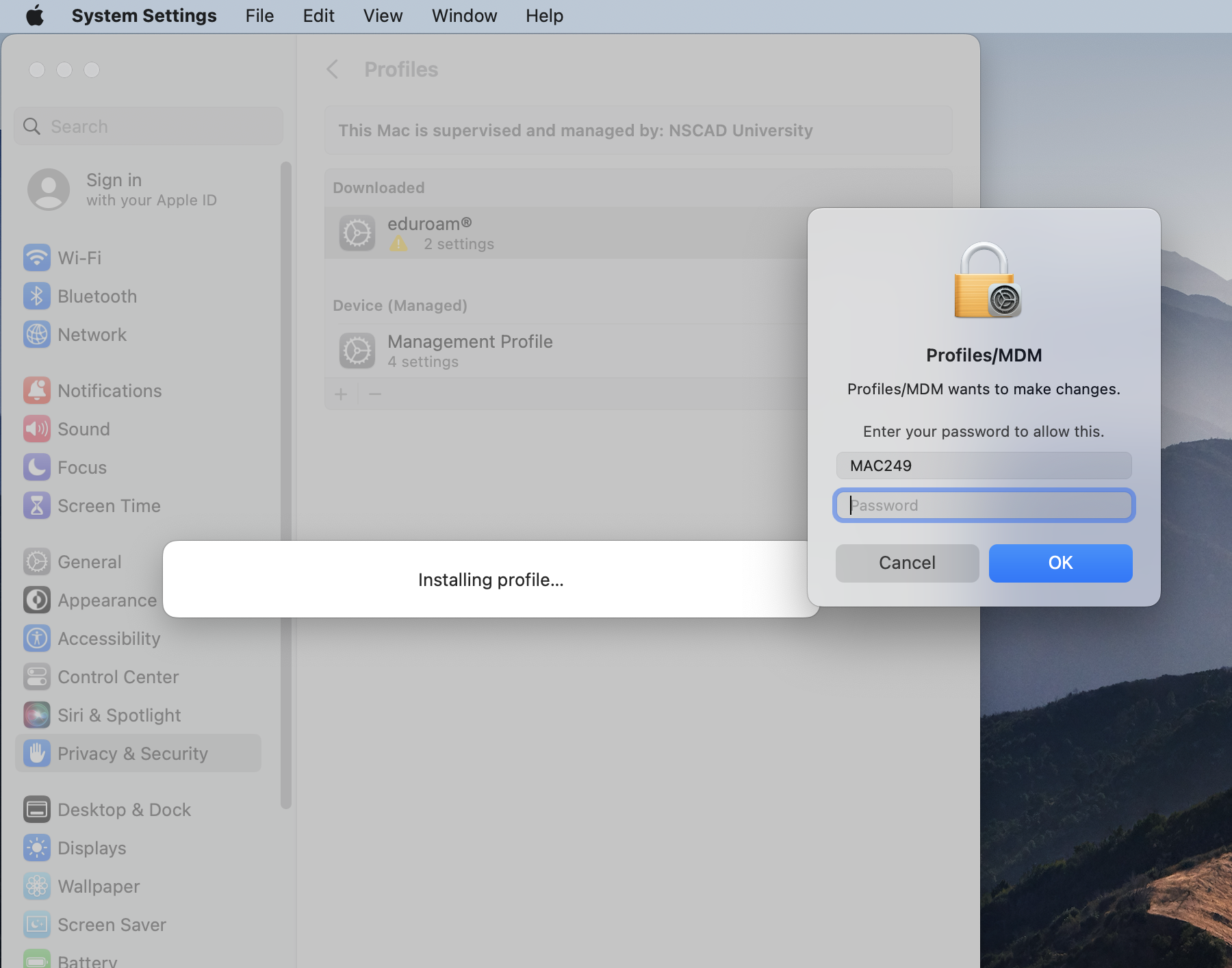
Task: Click the padlock icon in Profiles/MDM dialog
Action: pyautogui.click(x=986, y=280)
